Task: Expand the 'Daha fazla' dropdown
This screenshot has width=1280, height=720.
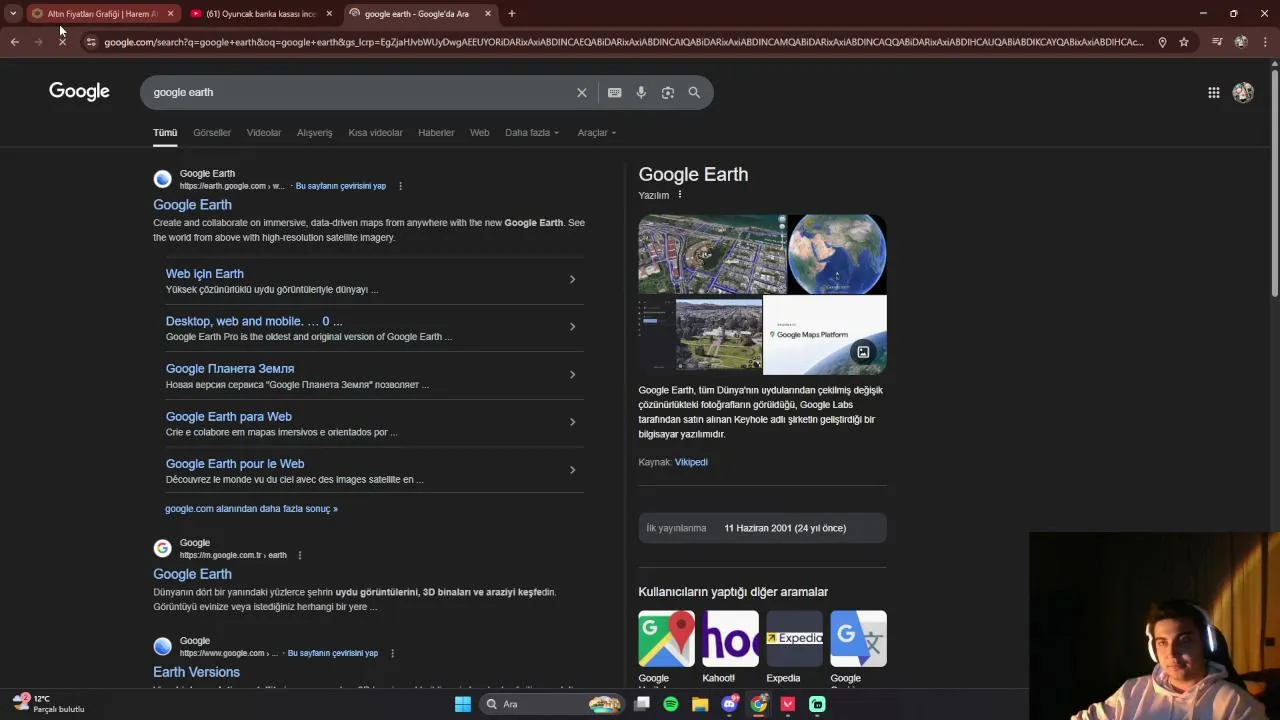Action: pos(532,132)
